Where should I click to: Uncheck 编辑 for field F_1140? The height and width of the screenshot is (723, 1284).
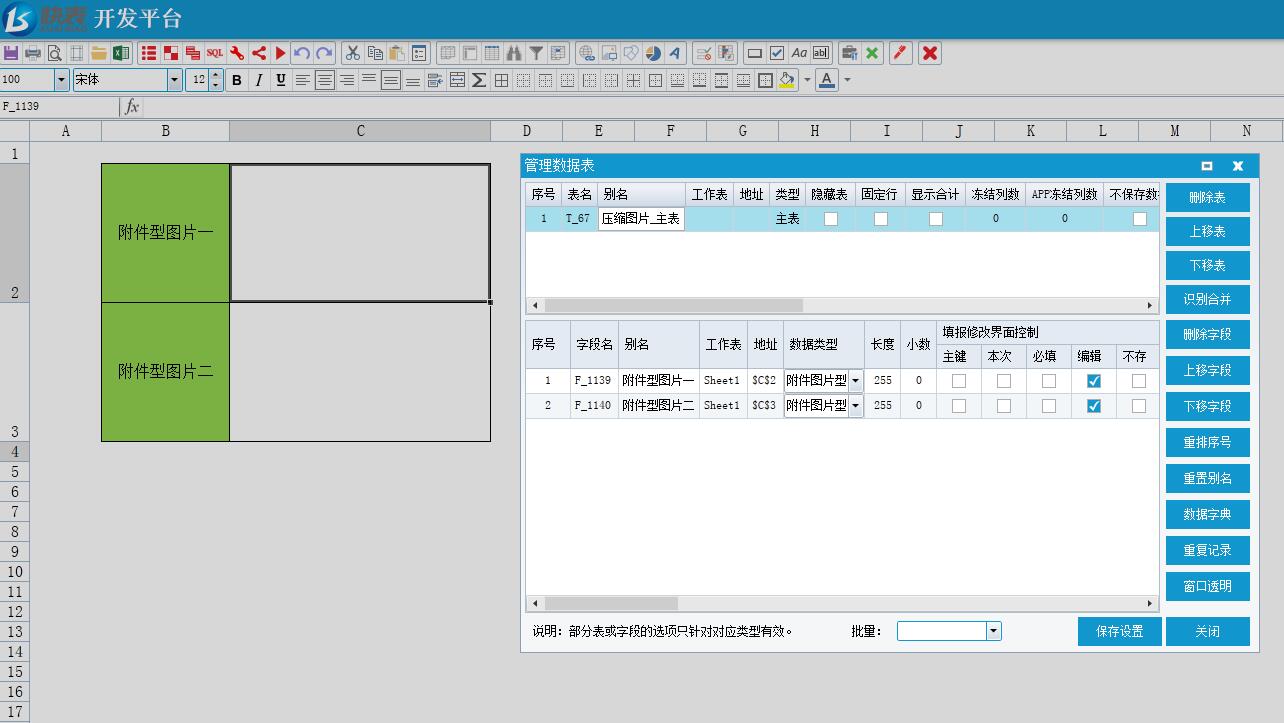[x=1093, y=406]
